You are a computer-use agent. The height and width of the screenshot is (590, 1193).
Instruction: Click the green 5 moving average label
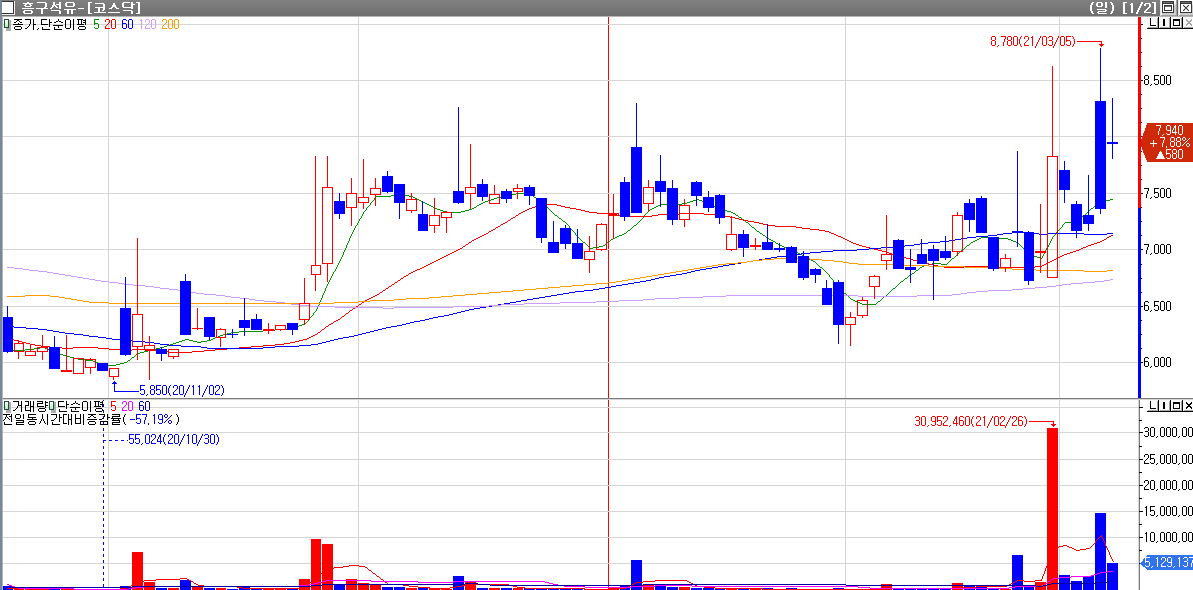96,24
